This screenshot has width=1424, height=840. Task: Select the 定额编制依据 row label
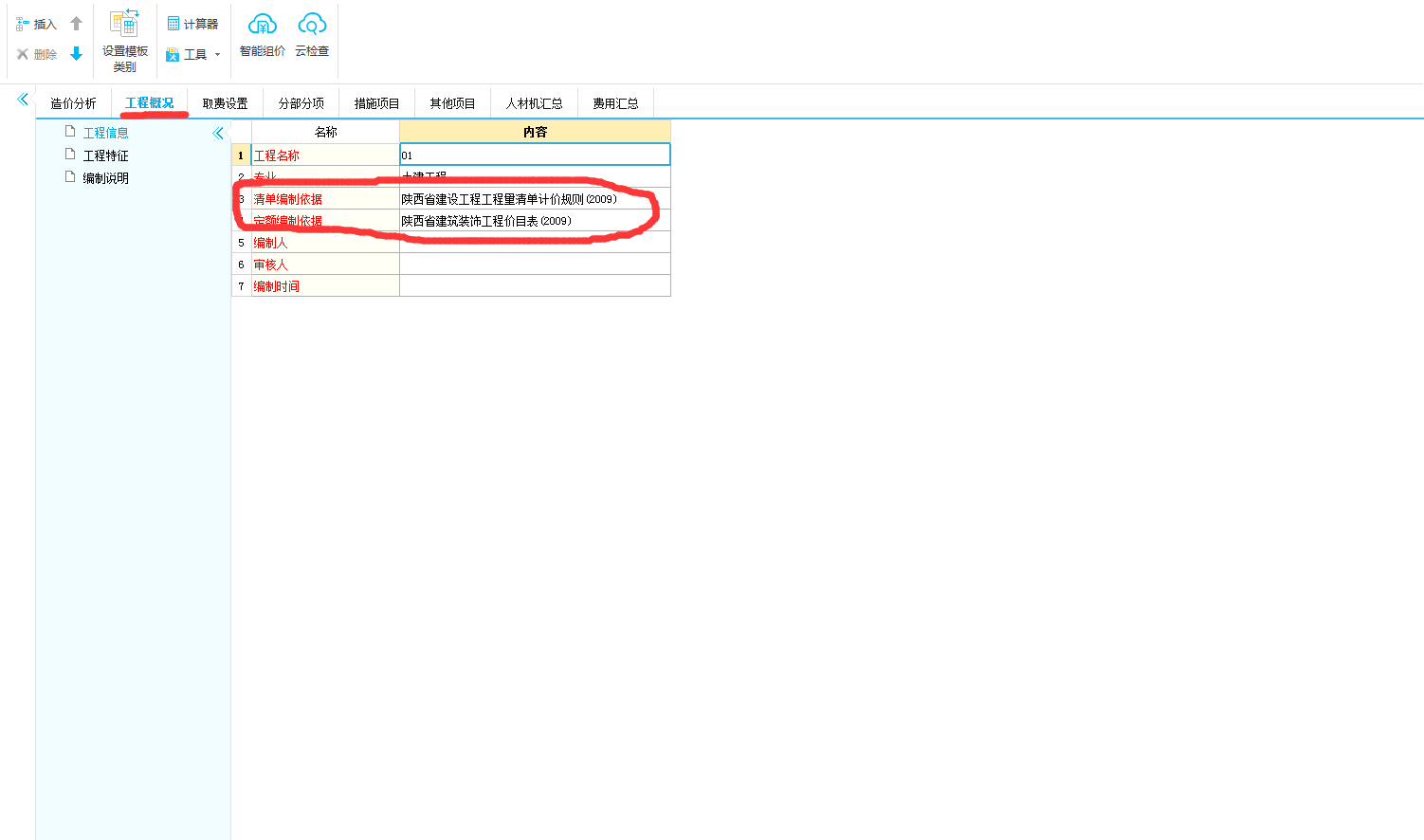coord(325,221)
